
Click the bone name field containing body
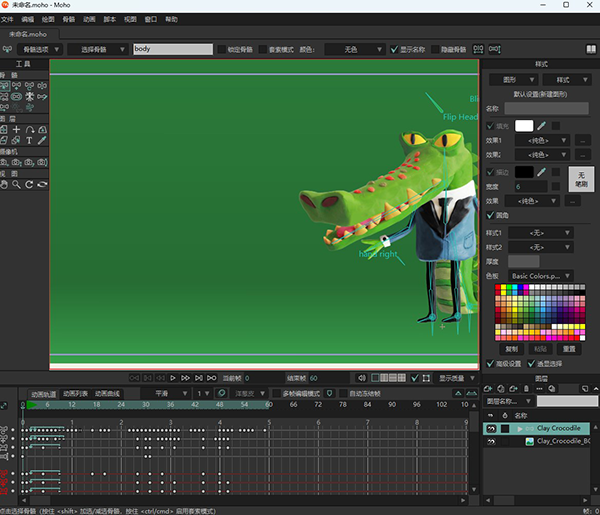point(173,49)
